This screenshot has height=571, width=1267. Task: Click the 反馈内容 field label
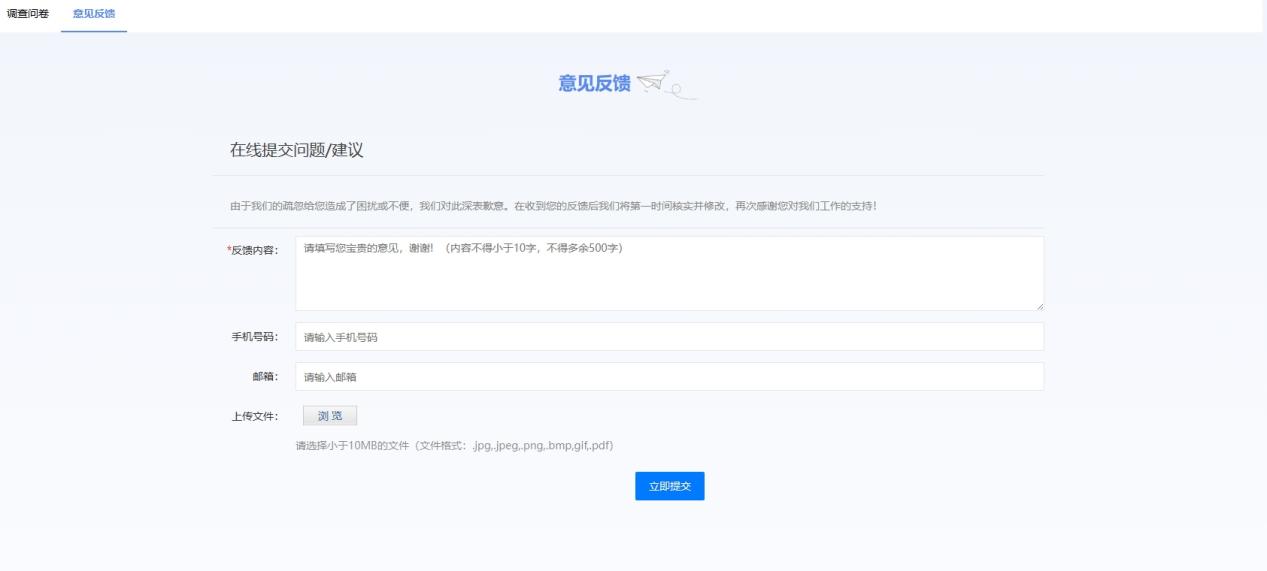click(255, 249)
